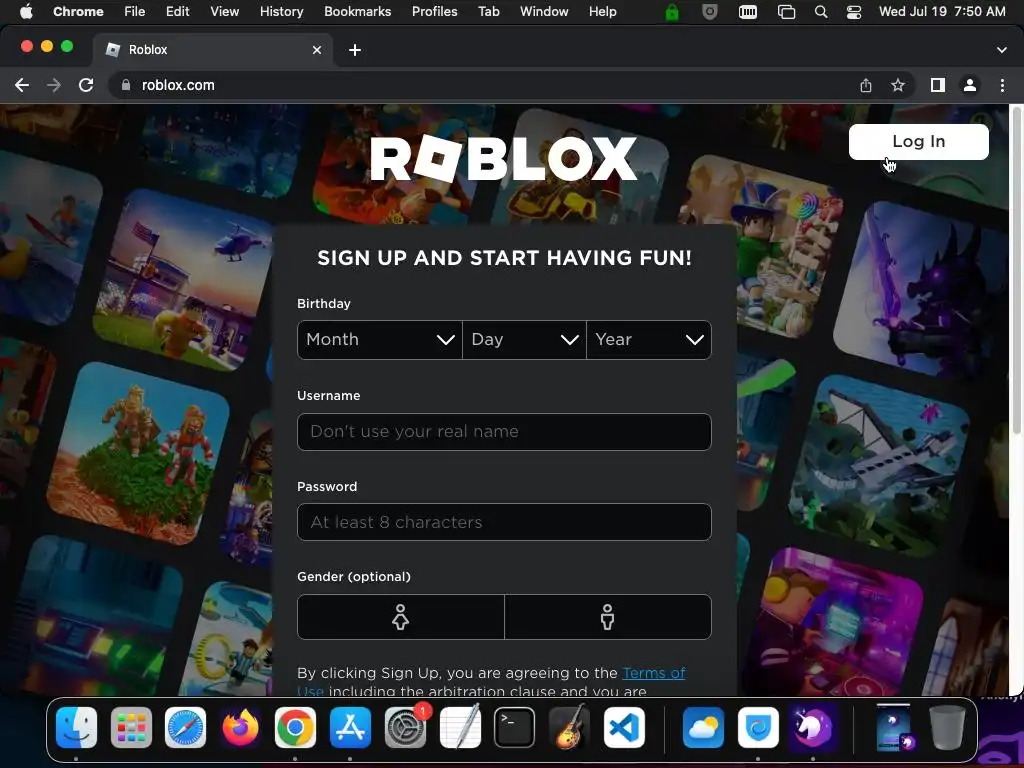
Task: Click the green lock menu bar icon
Action: pyautogui.click(x=672, y=12)
